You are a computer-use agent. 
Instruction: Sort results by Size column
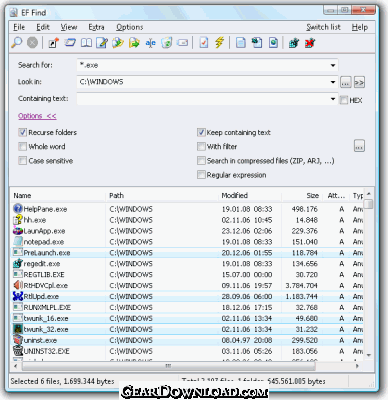click(302, 196)
